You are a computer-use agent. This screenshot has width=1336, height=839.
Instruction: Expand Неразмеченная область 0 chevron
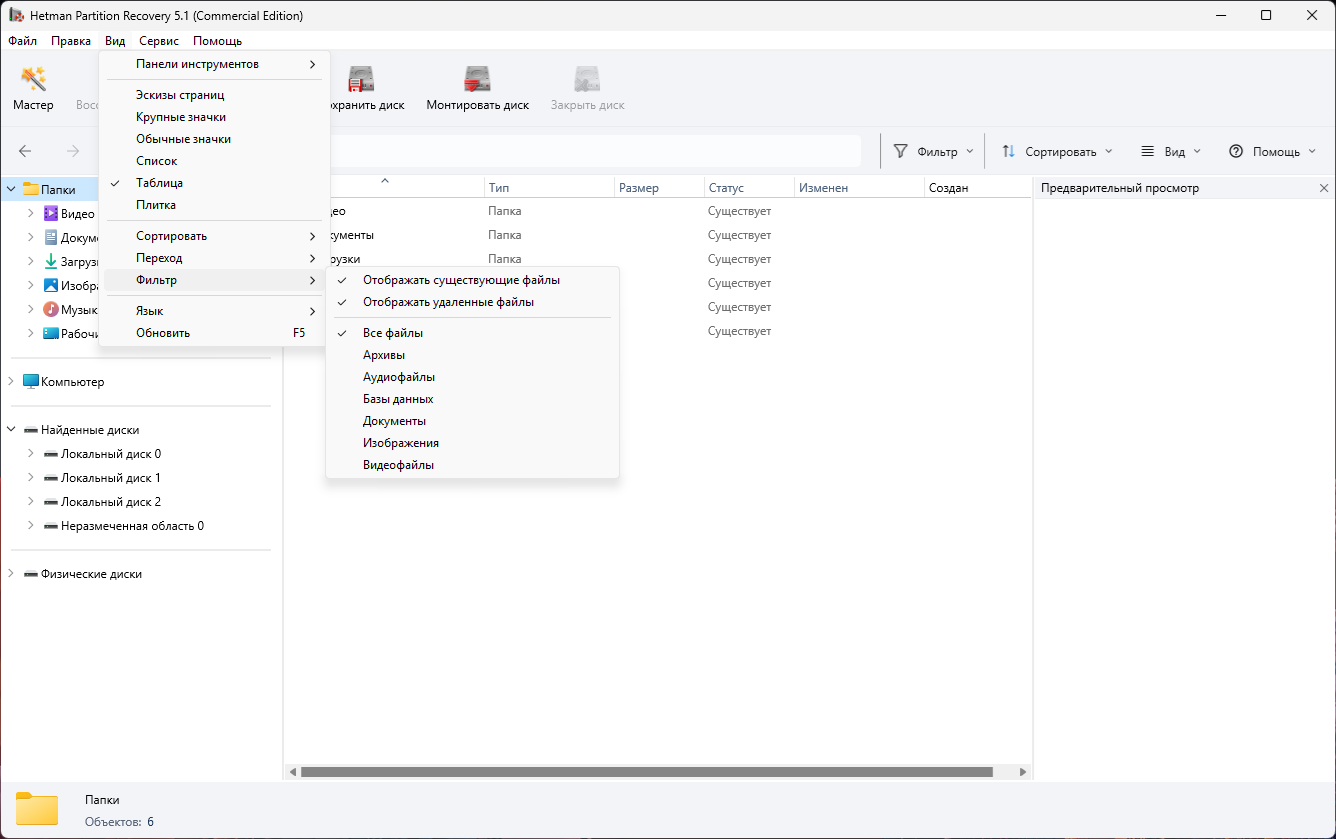point(31,525)
